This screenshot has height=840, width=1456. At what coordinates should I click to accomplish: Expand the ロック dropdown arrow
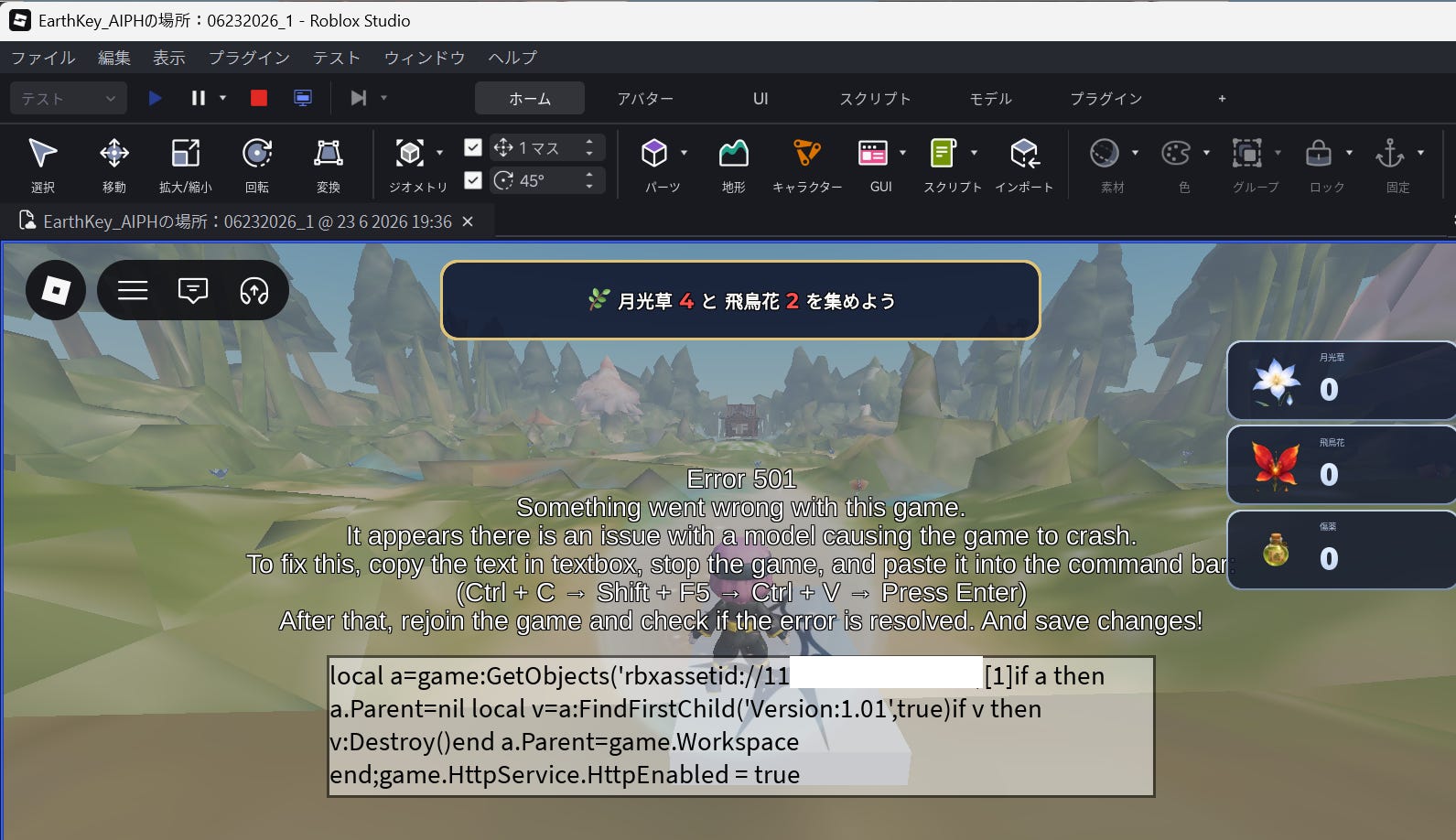tap(1349, 153)
